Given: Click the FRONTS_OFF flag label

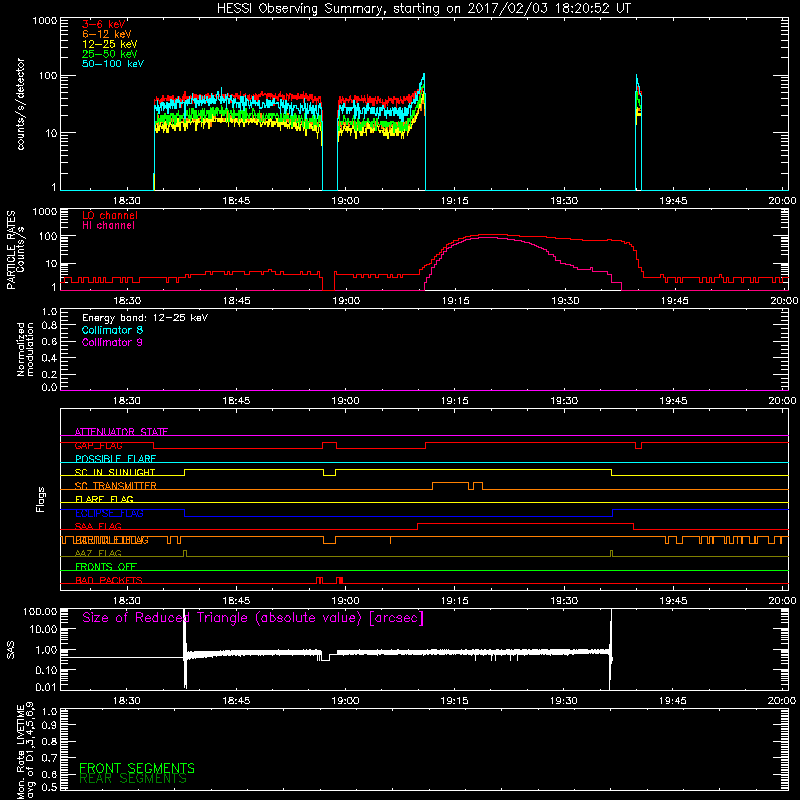Looking at the screenshot, I should coord(106,567).
